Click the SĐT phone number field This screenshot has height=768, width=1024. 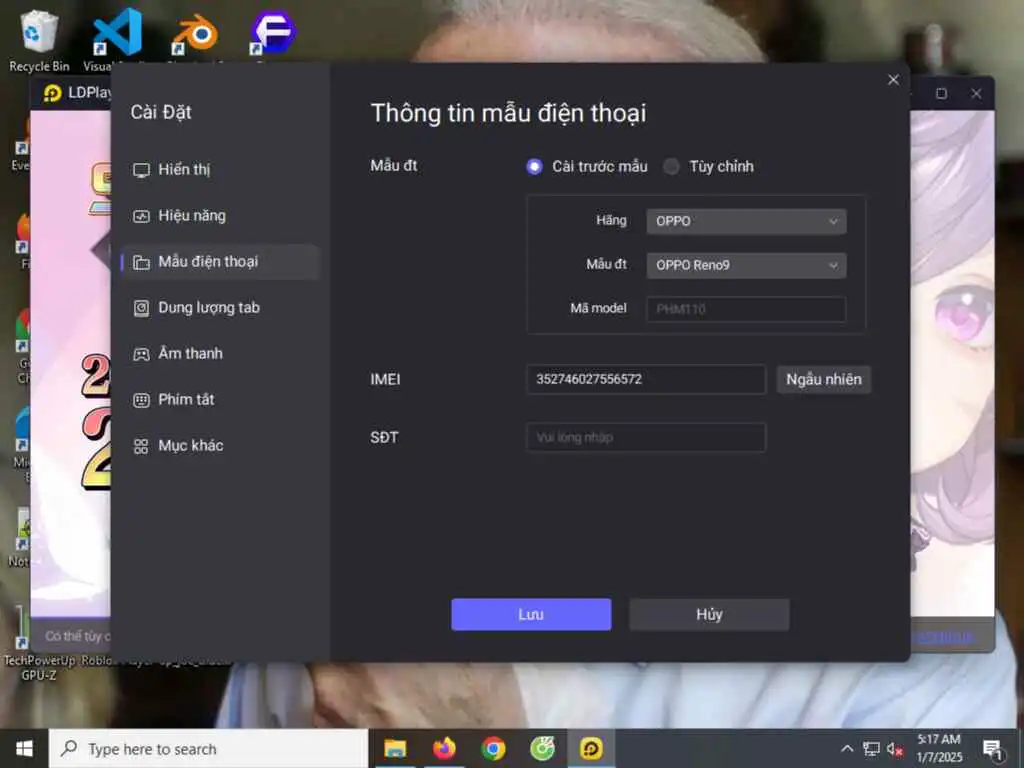[x=646, y=438]
